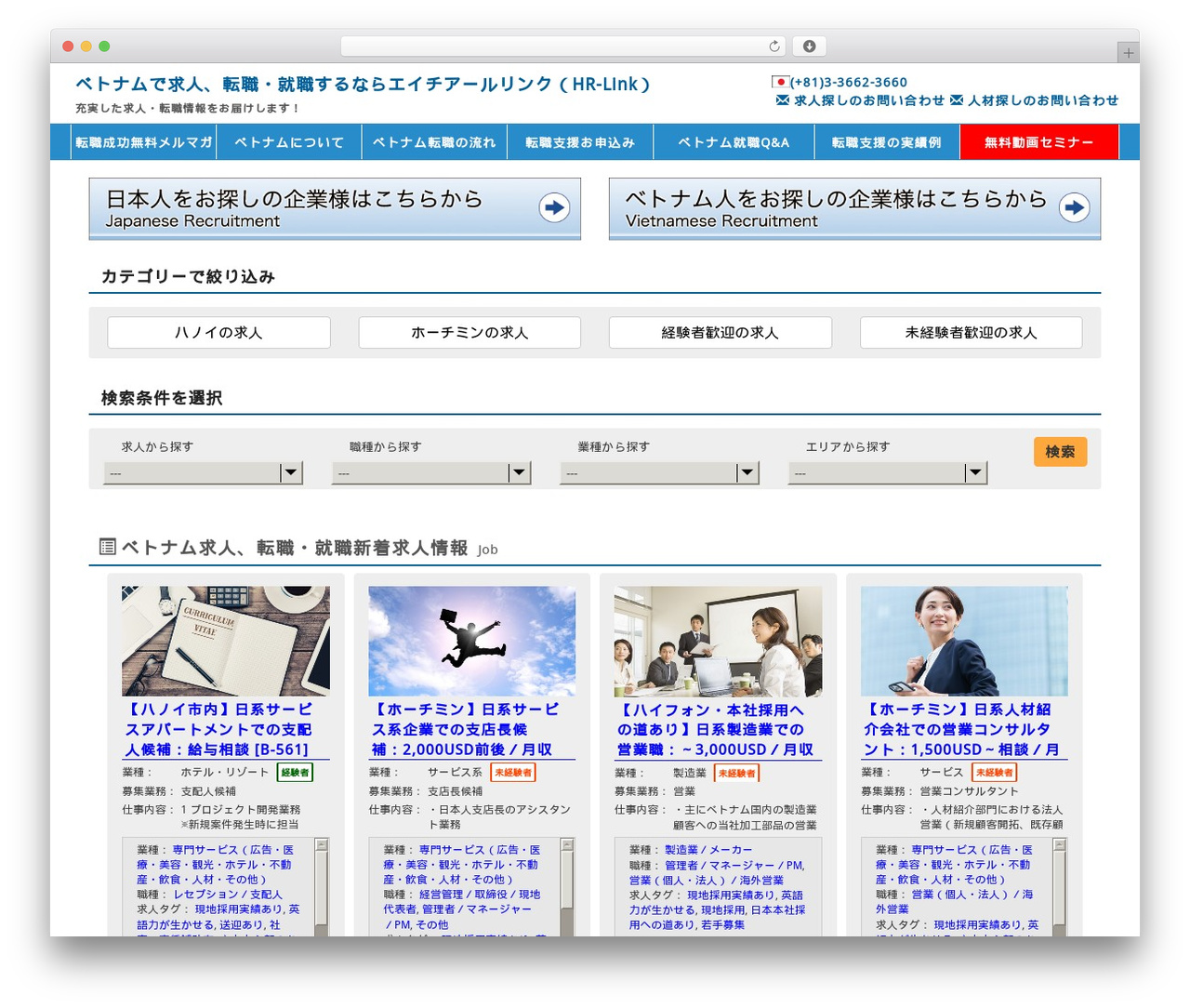The height and width of the screenshot is (1008, 1190).
Task: Filter by 未経験者歓迎の求人 category
Action: pyautogui.click(x=972, y=333)
